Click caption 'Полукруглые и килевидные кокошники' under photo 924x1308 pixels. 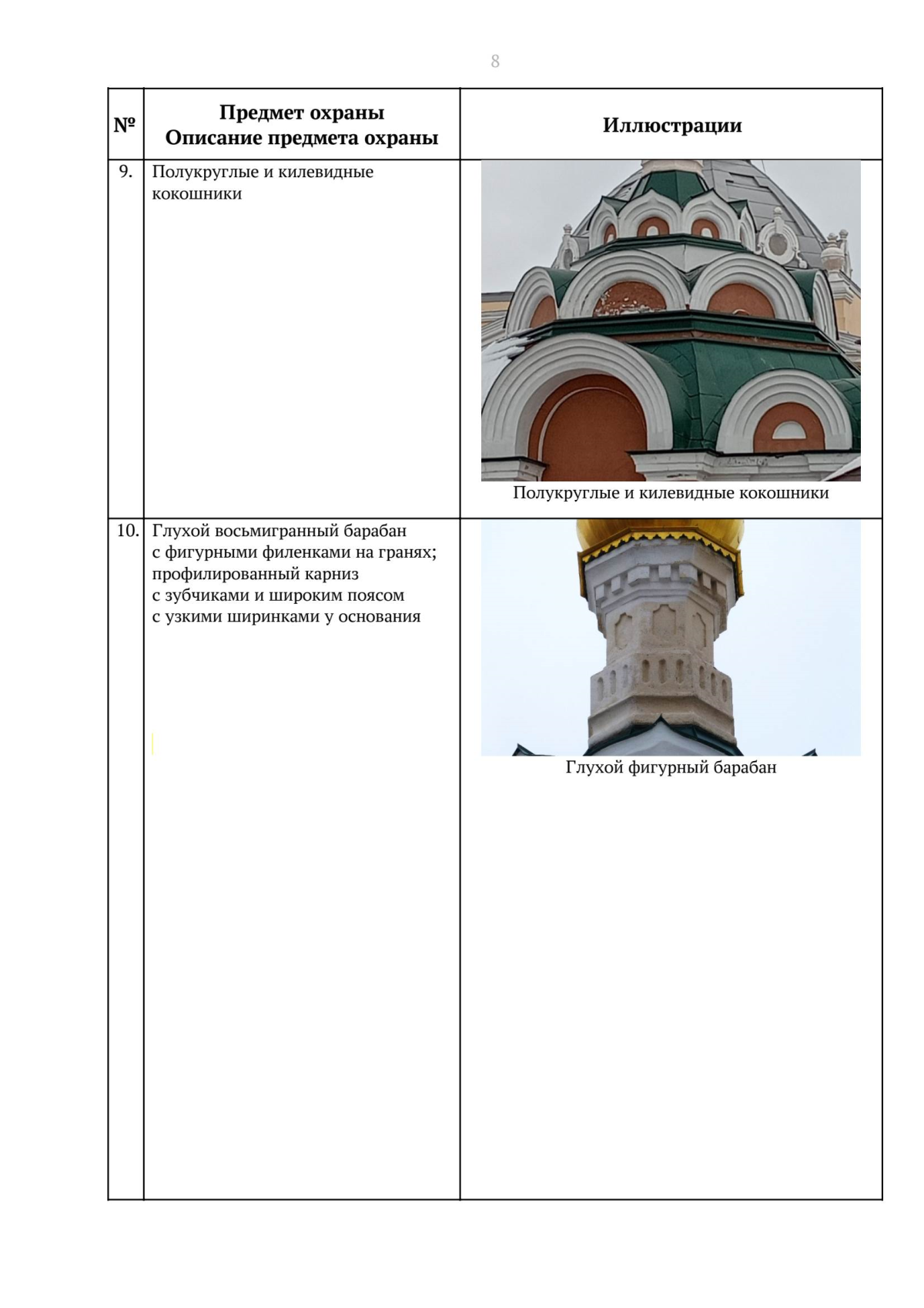671,493
